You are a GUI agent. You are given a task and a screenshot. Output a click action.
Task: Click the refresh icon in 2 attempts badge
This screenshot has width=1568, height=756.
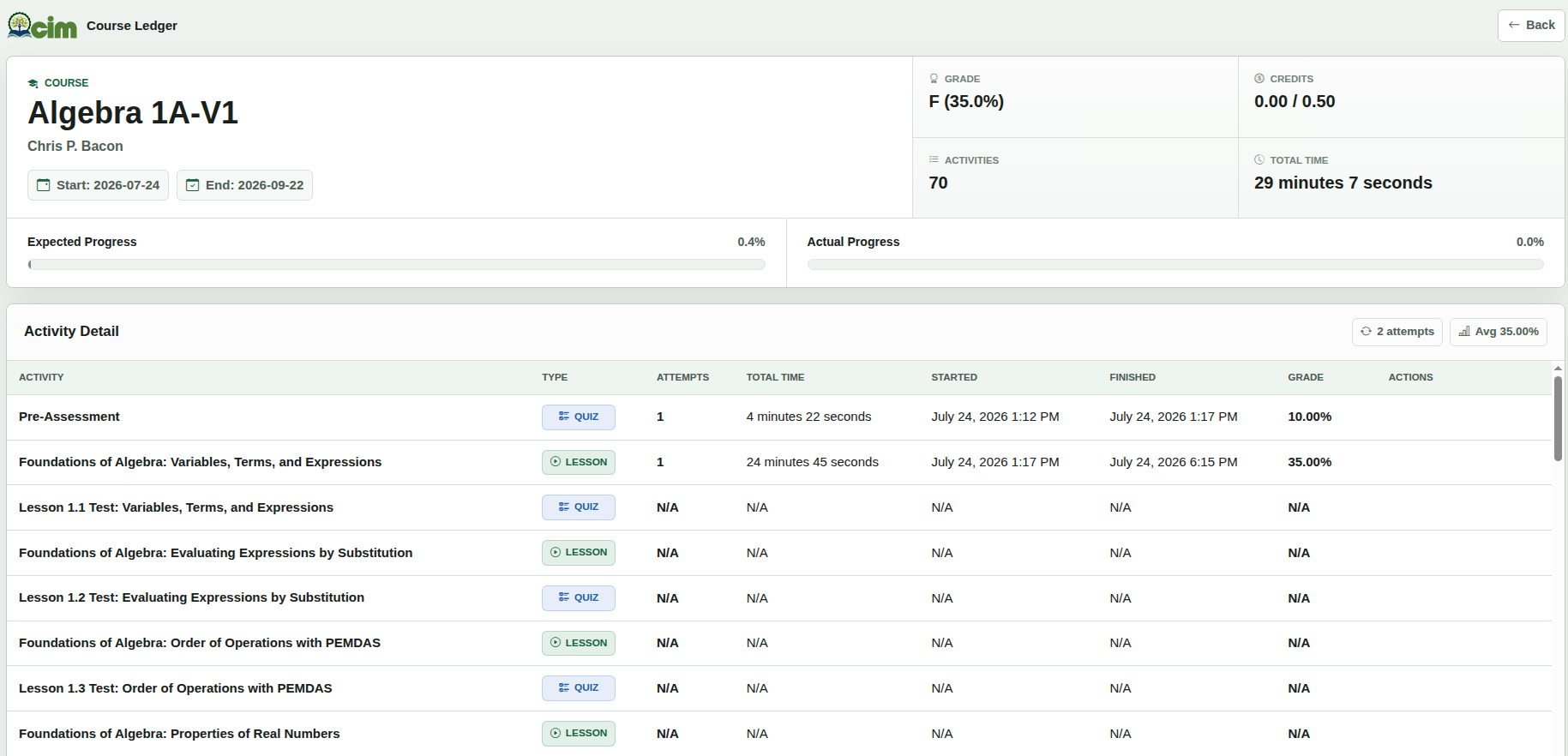[x=1366, y=332]
